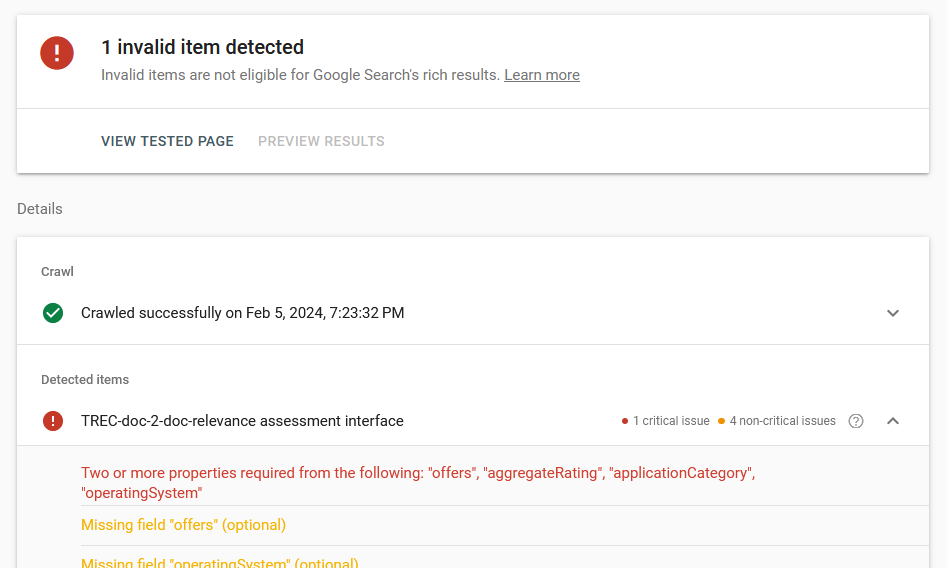Click the TREC-doc-2-doc-relevance assessment interface title
Image resolution: width=947 pixels, height=568 pixels.
tap(242, 421)
